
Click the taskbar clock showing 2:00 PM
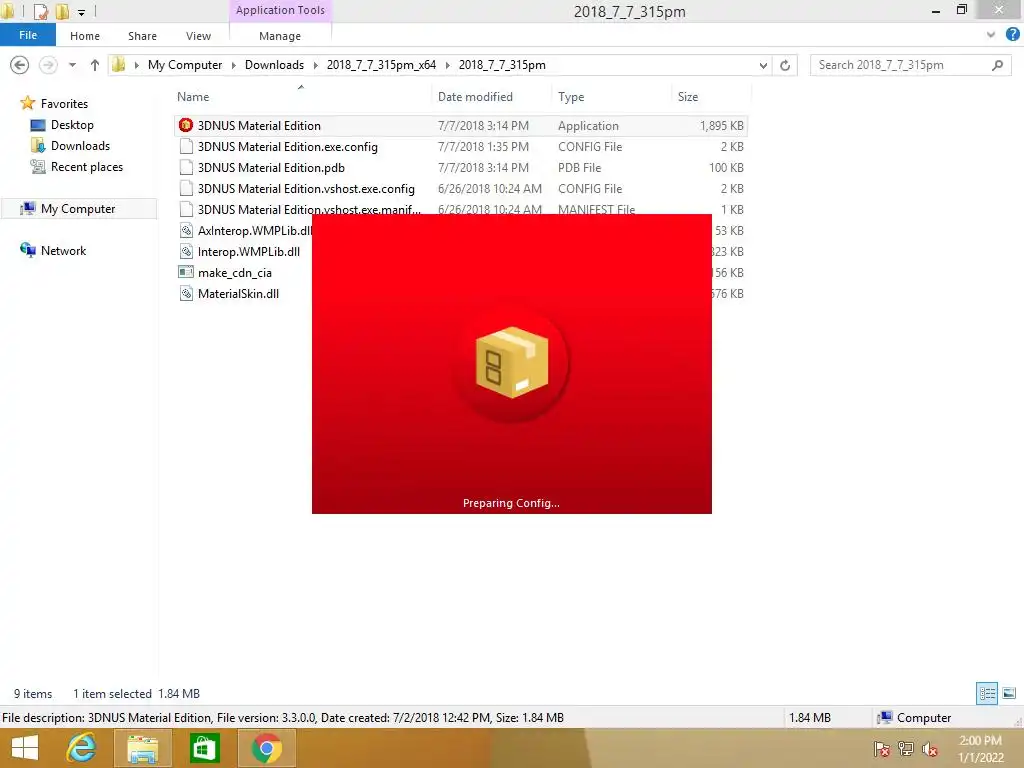click(981, 749)
